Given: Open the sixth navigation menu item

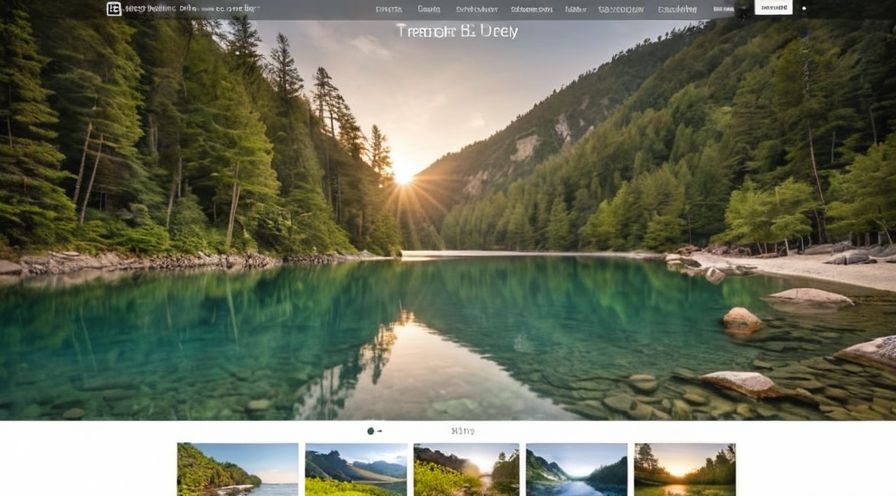Looking at the screenshot, I should point(621,9).
